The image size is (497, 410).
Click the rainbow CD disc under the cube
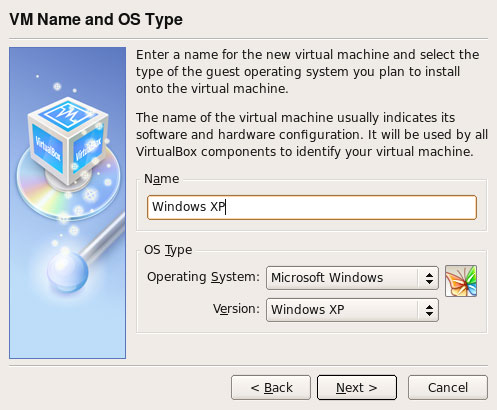68,185
